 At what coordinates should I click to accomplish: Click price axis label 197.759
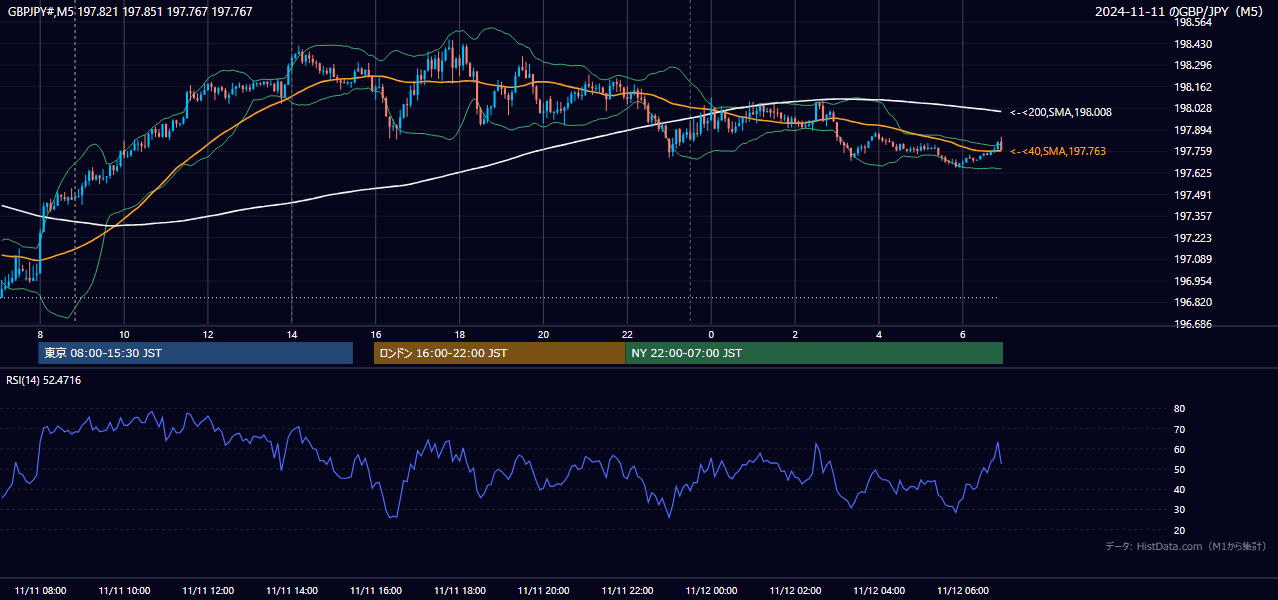(1193, 151)
